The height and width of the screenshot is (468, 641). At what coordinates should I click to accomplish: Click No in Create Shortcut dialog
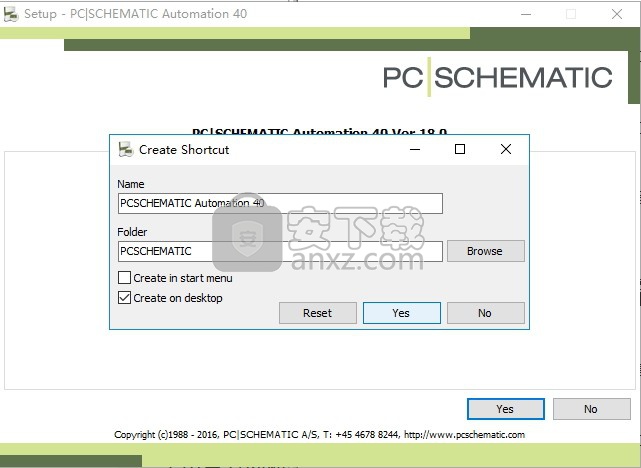(x=485, y=313)
